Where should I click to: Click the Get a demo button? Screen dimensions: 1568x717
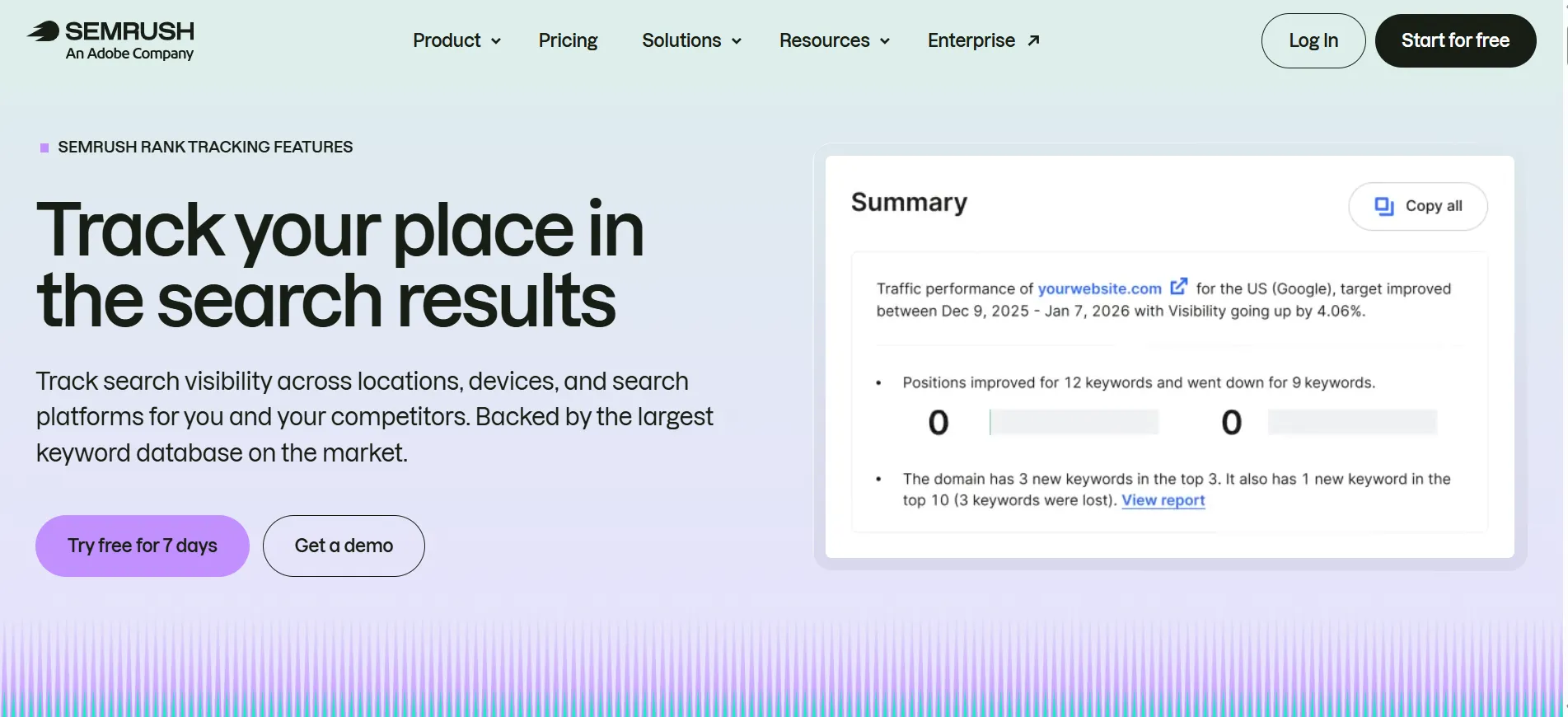pyautogui.click(x=344, y=546)
